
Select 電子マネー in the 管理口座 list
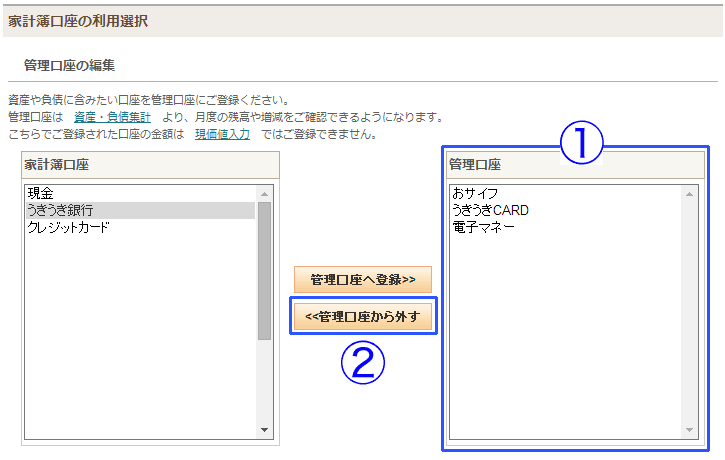565,227
